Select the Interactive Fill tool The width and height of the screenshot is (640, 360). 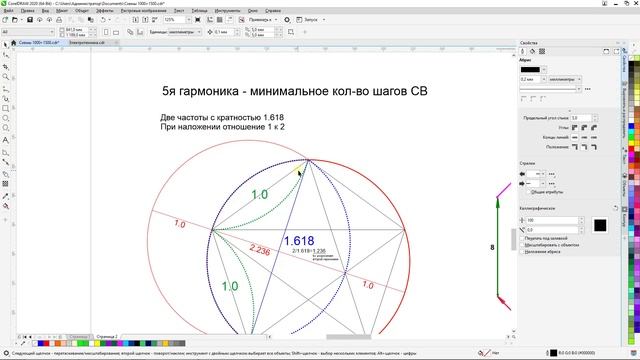click(x=5, y=206)
